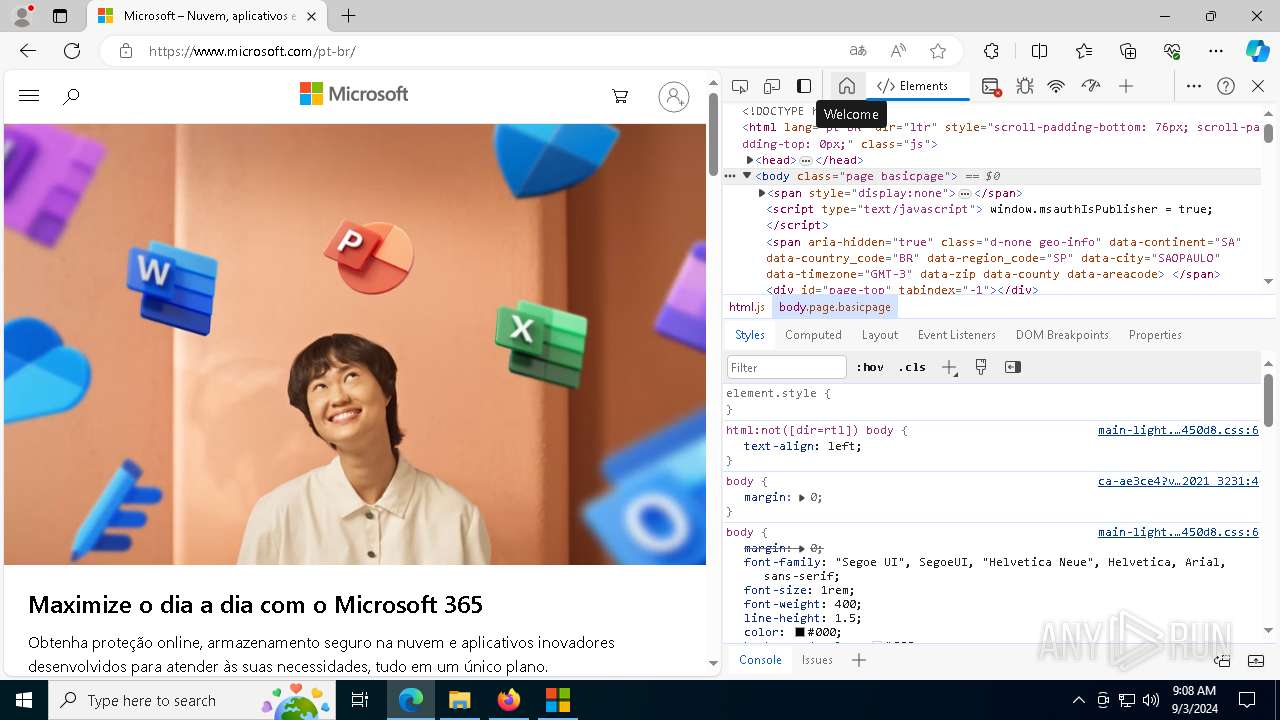Open the Console tool icon with error badge
Viewport: 1280px width, 720px height.
pyautogui.click(x=991, y=87)
